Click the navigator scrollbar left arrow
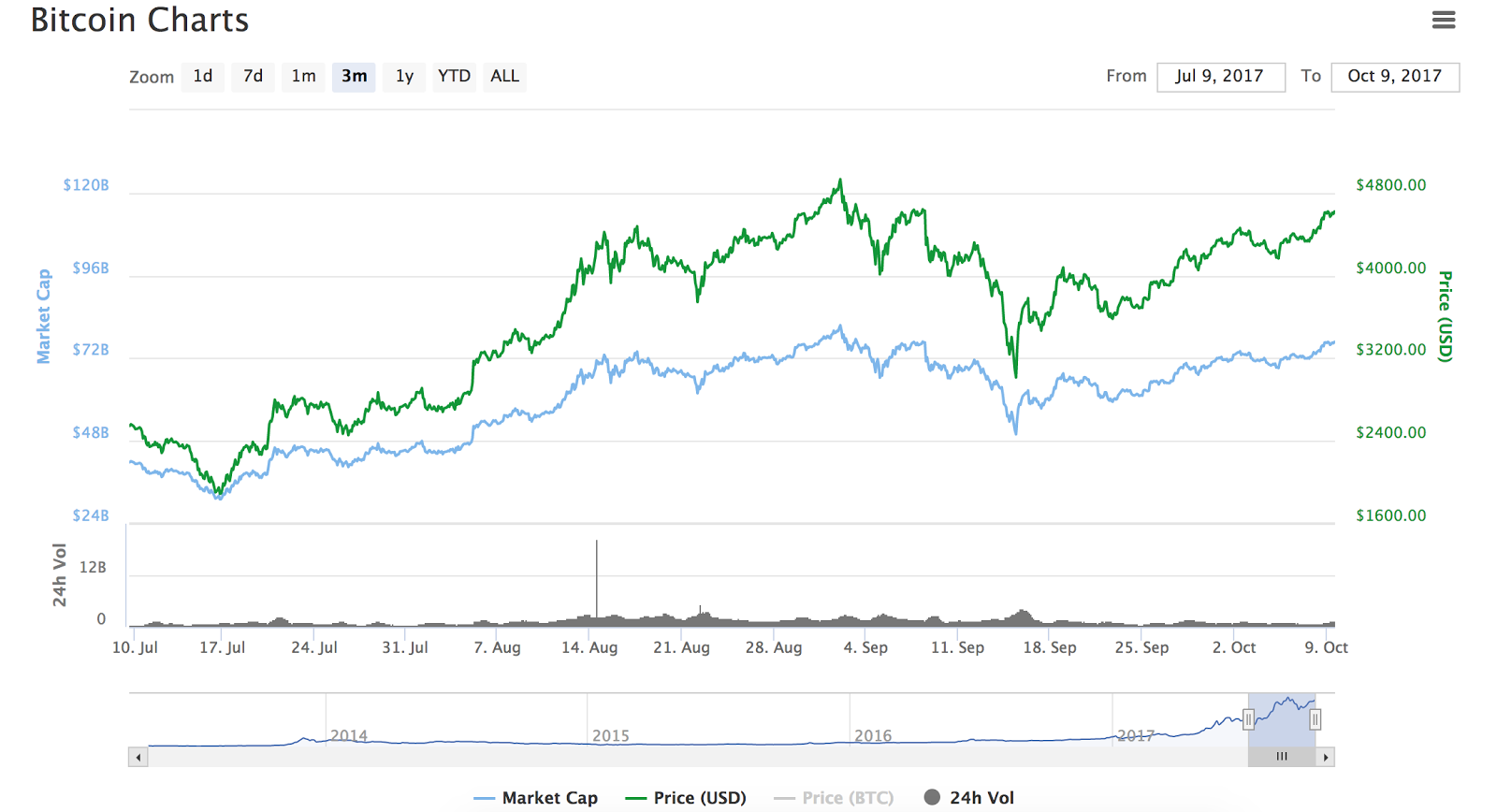This screenshot has width=1497, height=812. [x=138, y=757]
